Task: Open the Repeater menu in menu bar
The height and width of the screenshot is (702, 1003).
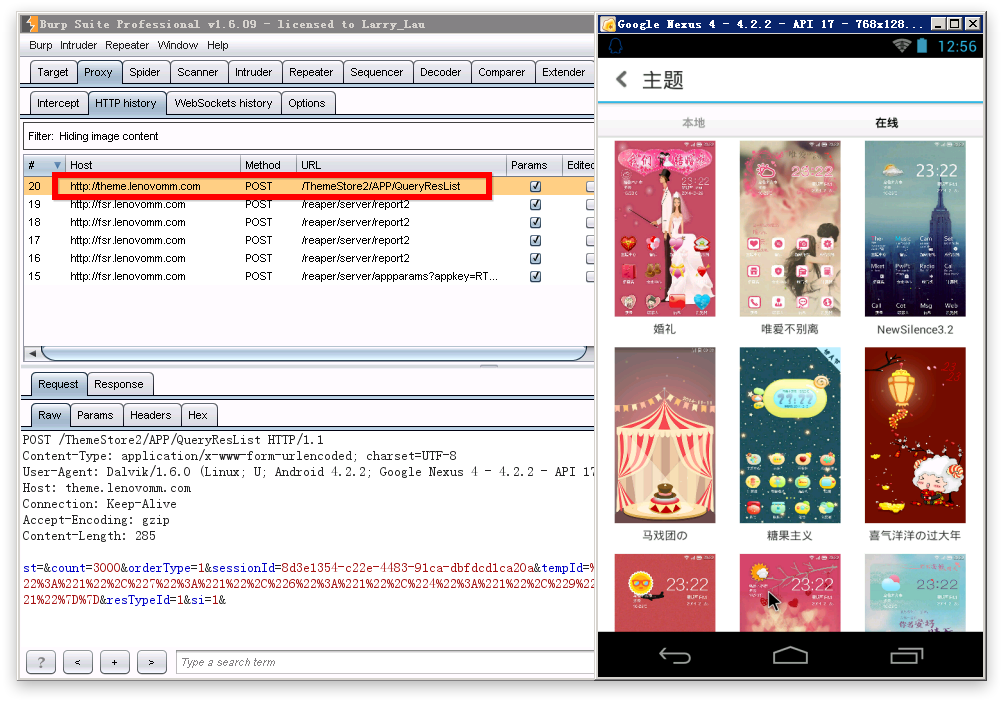Action: tap(127, 45)
